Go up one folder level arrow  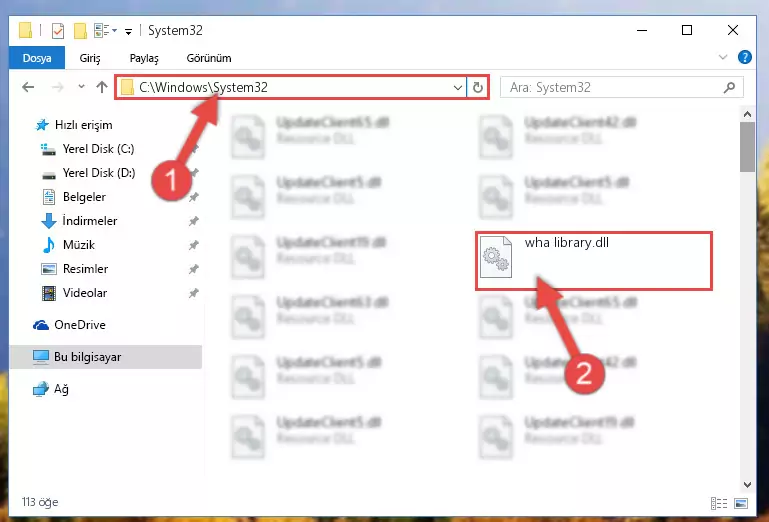[x=102, y=87]
